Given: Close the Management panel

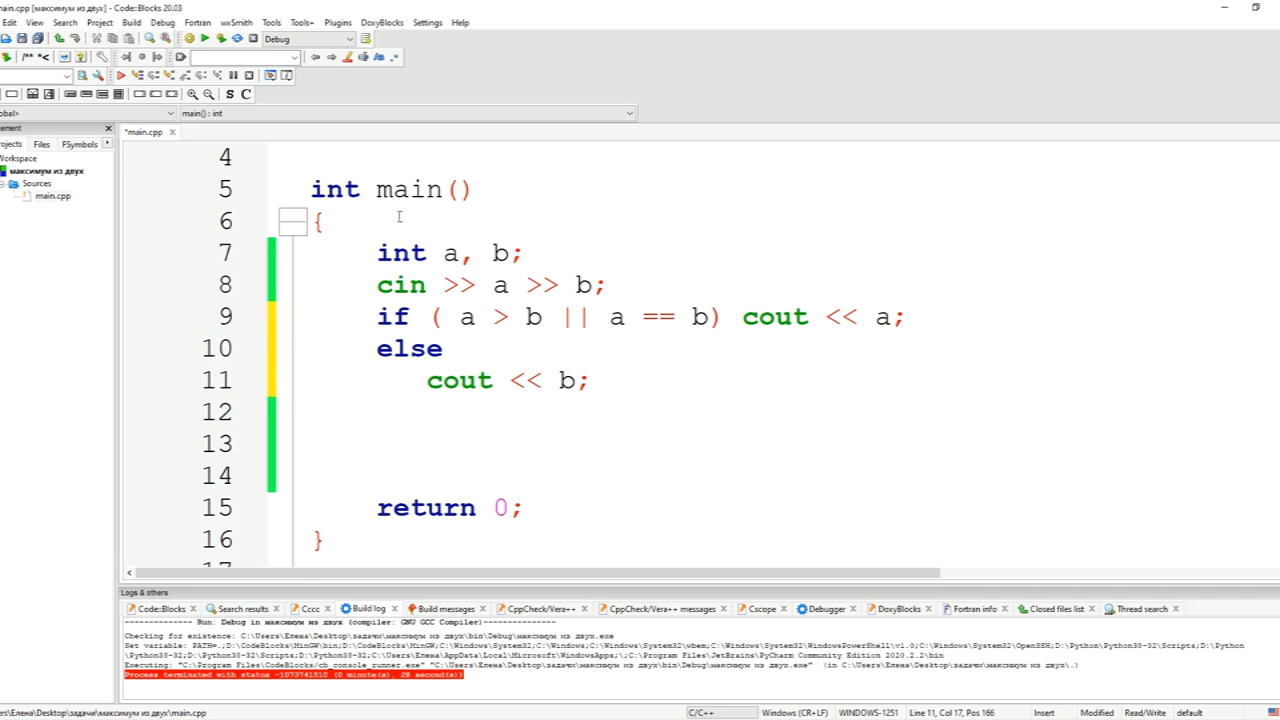Looking at the screenshot, I should 109,128.
